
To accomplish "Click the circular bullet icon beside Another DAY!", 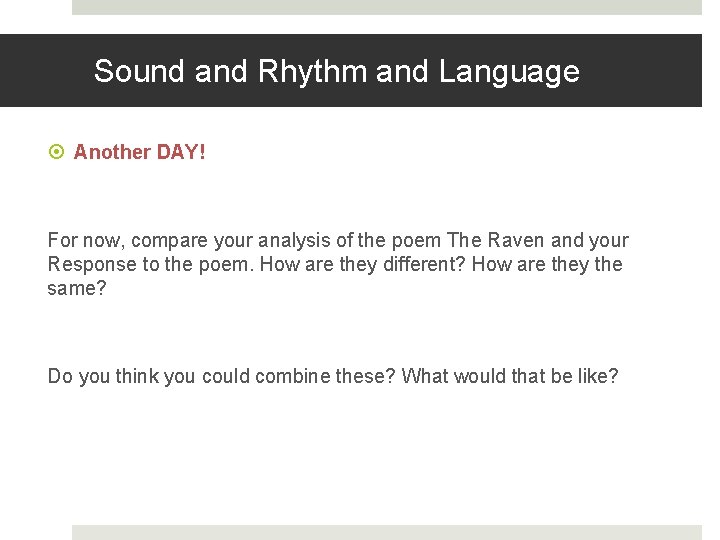I will [x=56, y=152].
